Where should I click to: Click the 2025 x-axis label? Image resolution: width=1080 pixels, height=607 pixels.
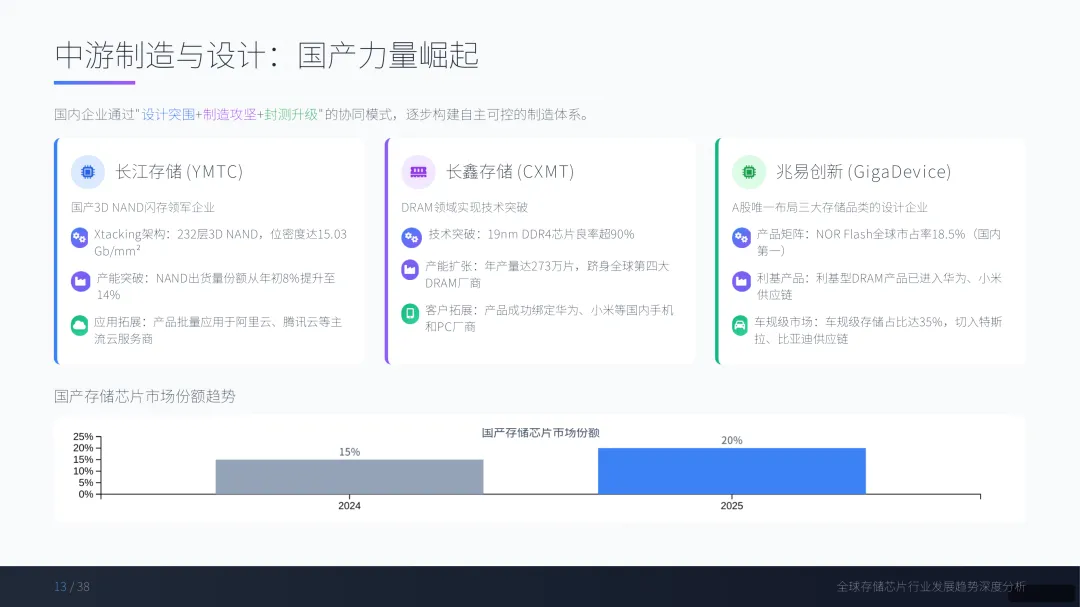tap(731, 506)
